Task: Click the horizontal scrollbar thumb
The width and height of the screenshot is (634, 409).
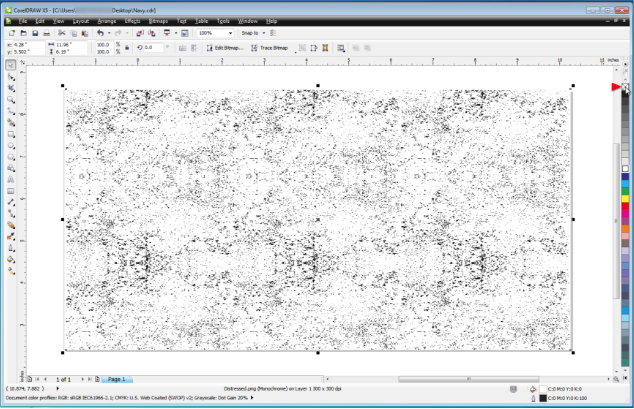Action: point(468,379)
